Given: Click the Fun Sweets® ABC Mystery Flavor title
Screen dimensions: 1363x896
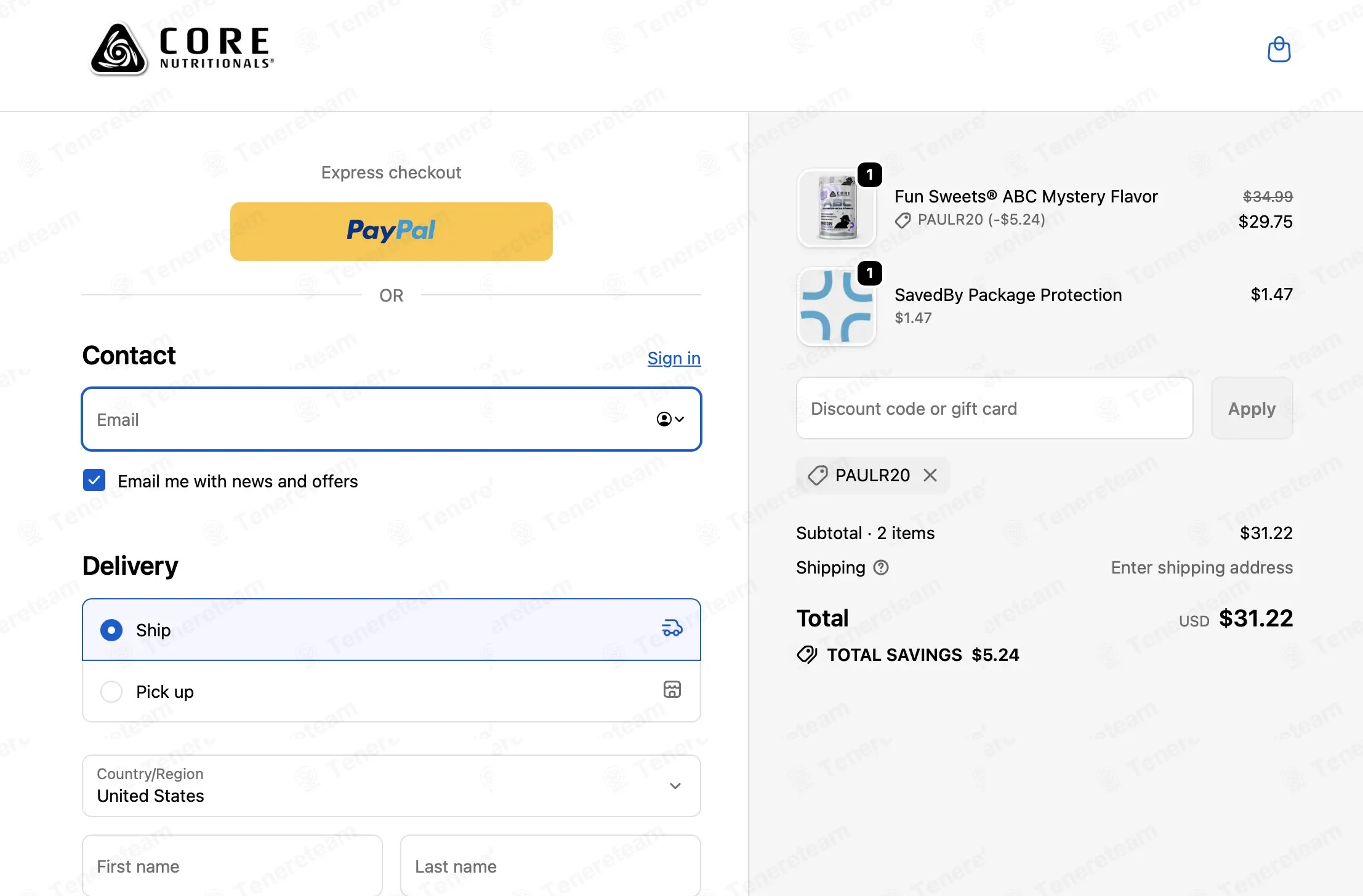Looking at the screenshot, I should (x=1026, y=196).
